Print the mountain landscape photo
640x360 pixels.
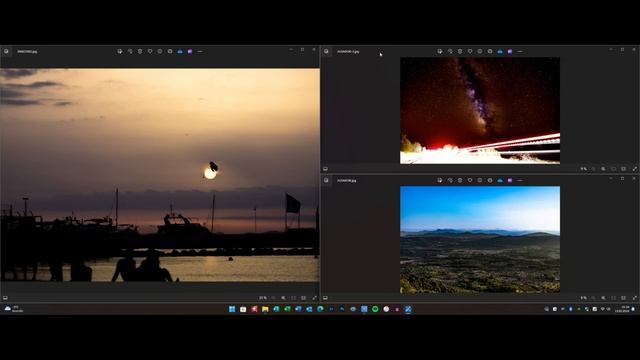pyautogui.click(x=490, y=180)
